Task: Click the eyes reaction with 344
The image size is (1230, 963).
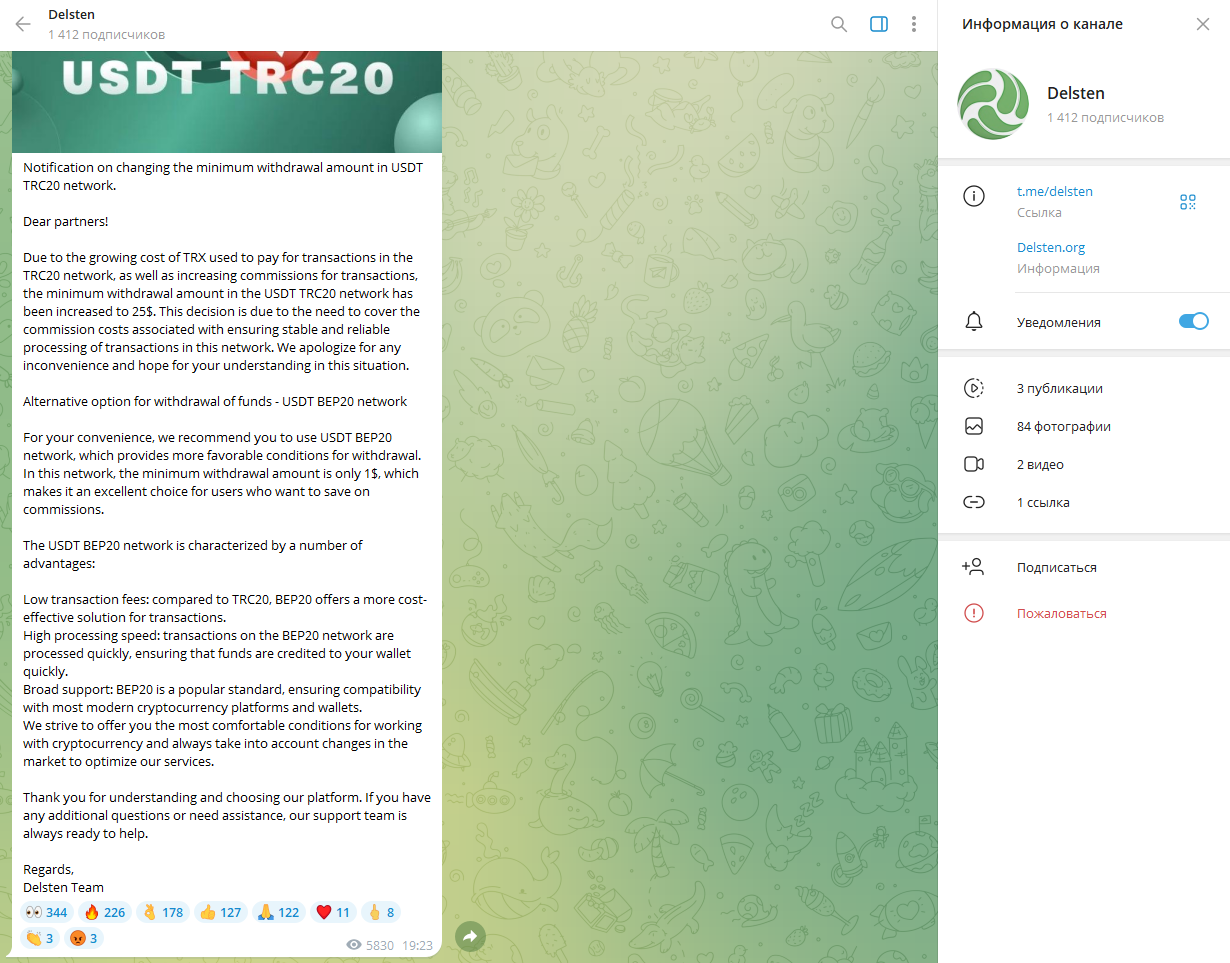Action: point(47,912)
